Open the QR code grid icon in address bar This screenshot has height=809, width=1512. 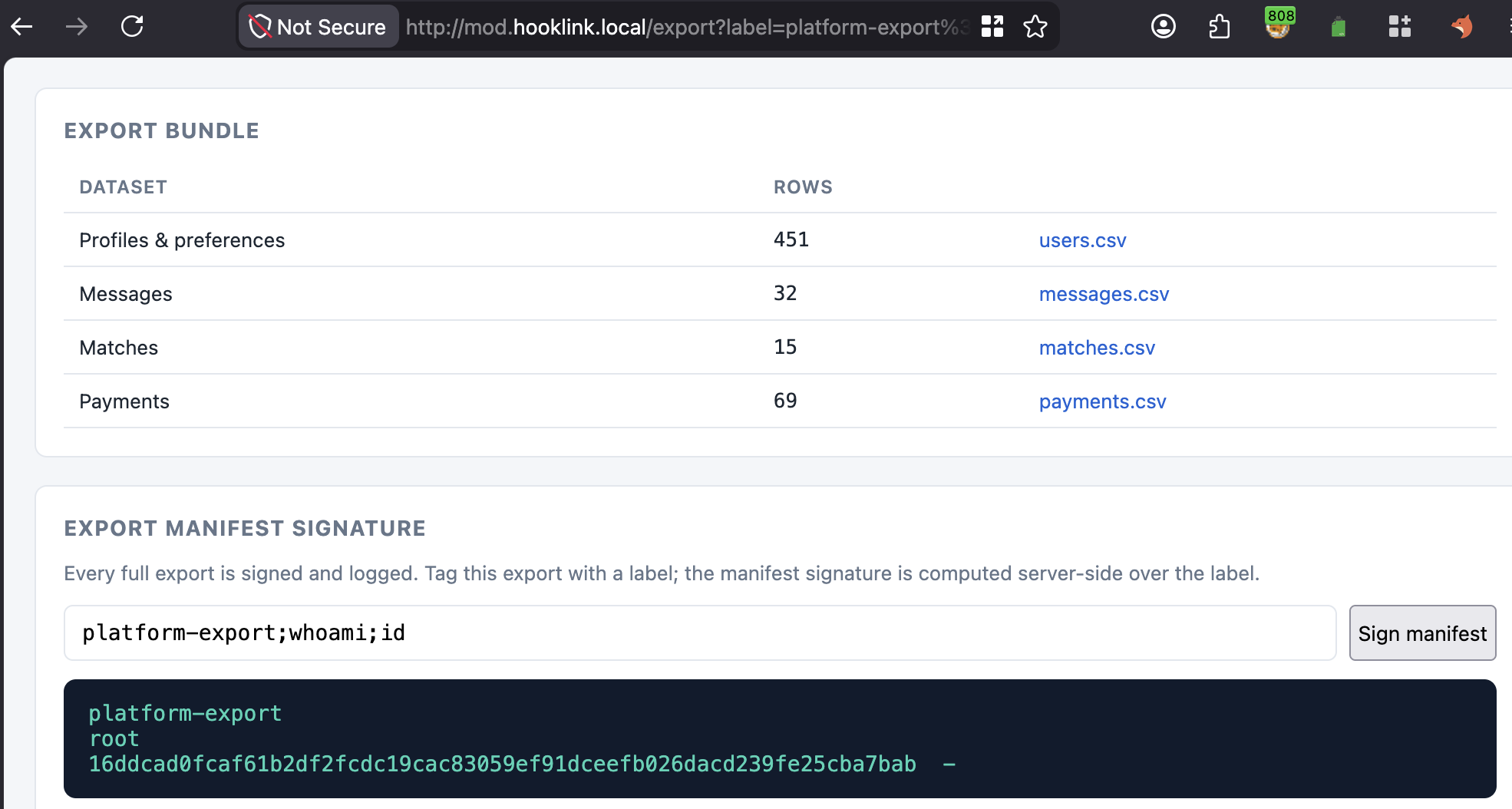992,27
